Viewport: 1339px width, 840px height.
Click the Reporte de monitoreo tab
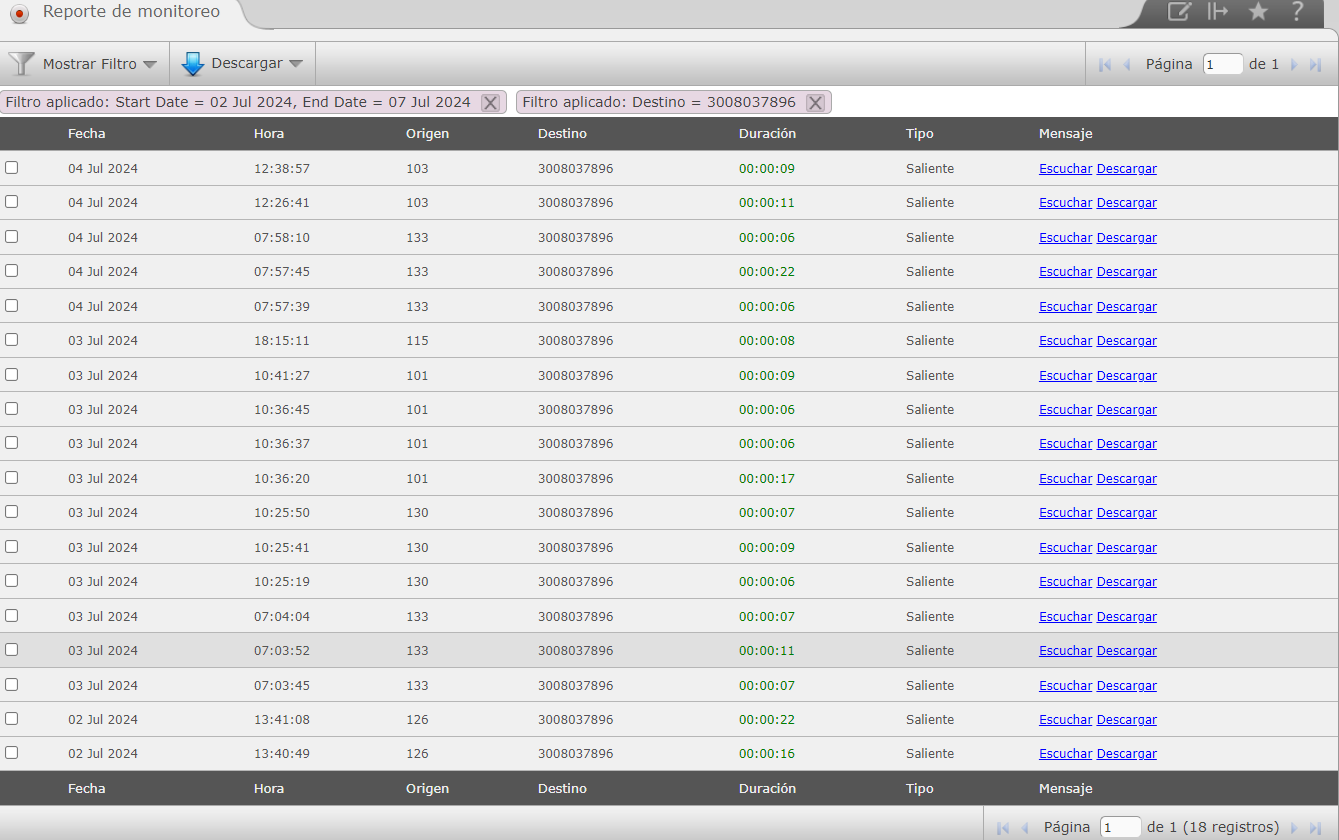coord(130,12)
